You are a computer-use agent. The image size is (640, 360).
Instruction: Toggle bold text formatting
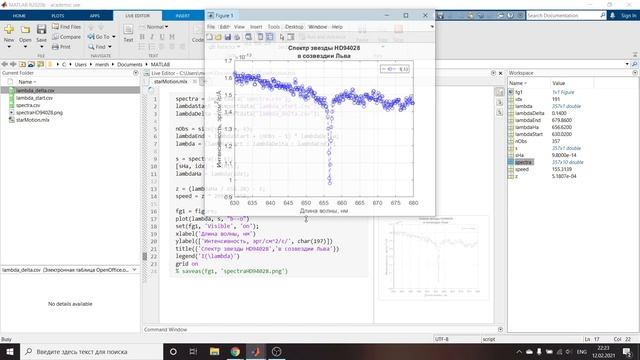coord(142,37)
